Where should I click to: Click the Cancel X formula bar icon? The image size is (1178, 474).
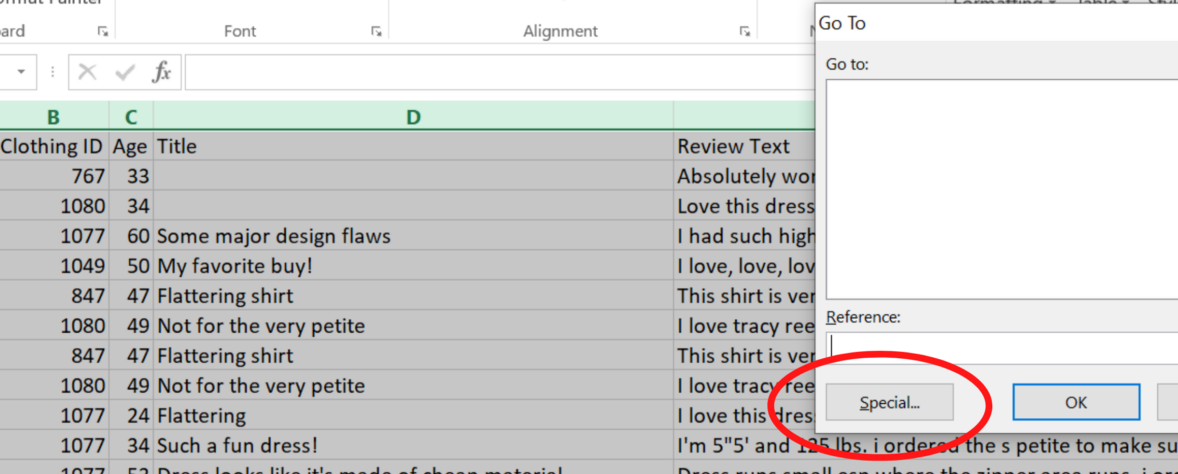click(x=88, y=72)
